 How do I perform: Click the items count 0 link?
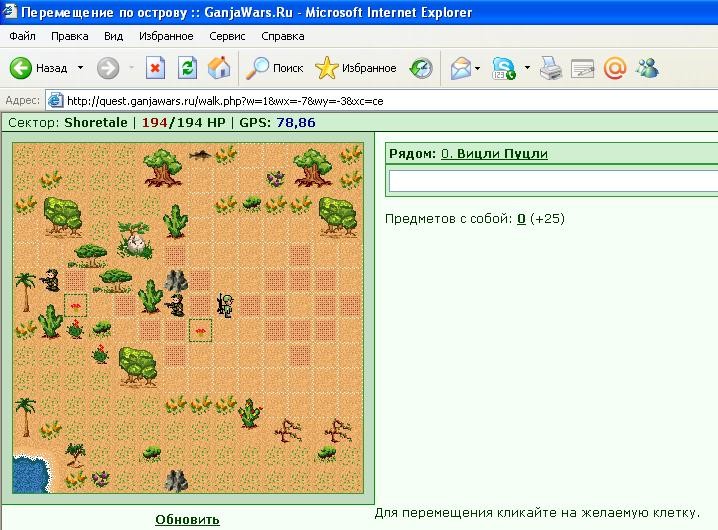tap(521, 219)
